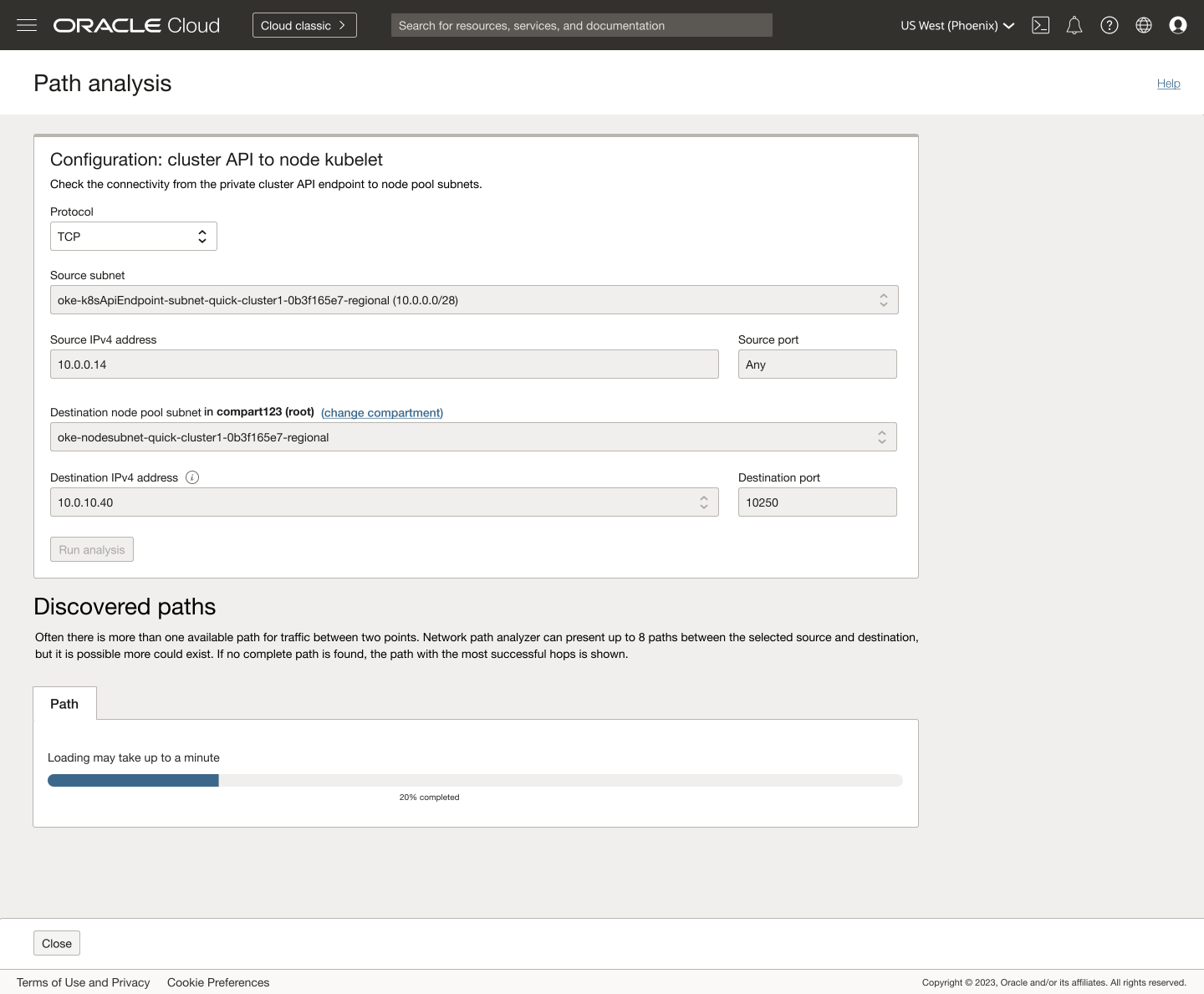The width and height of the screenshot is (1204, 994).
Task: Open the navigation hamburger menu
Action: pyautogui.click(x=27, y=25)
